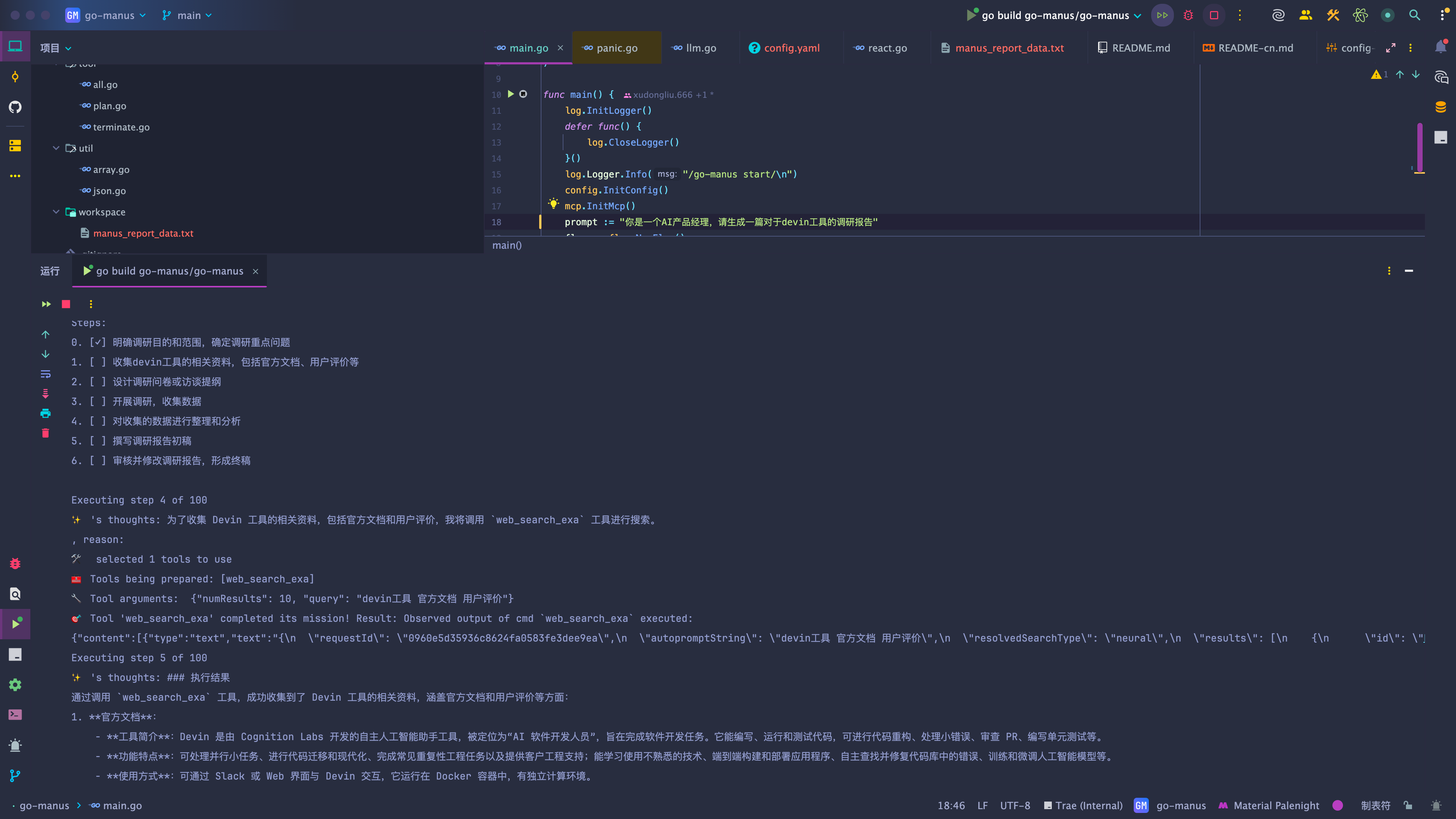This screenshot has height=819, width=1456.
Task: Click the Material Palenight theme indicator
Action: click(x=1276, y=805)
